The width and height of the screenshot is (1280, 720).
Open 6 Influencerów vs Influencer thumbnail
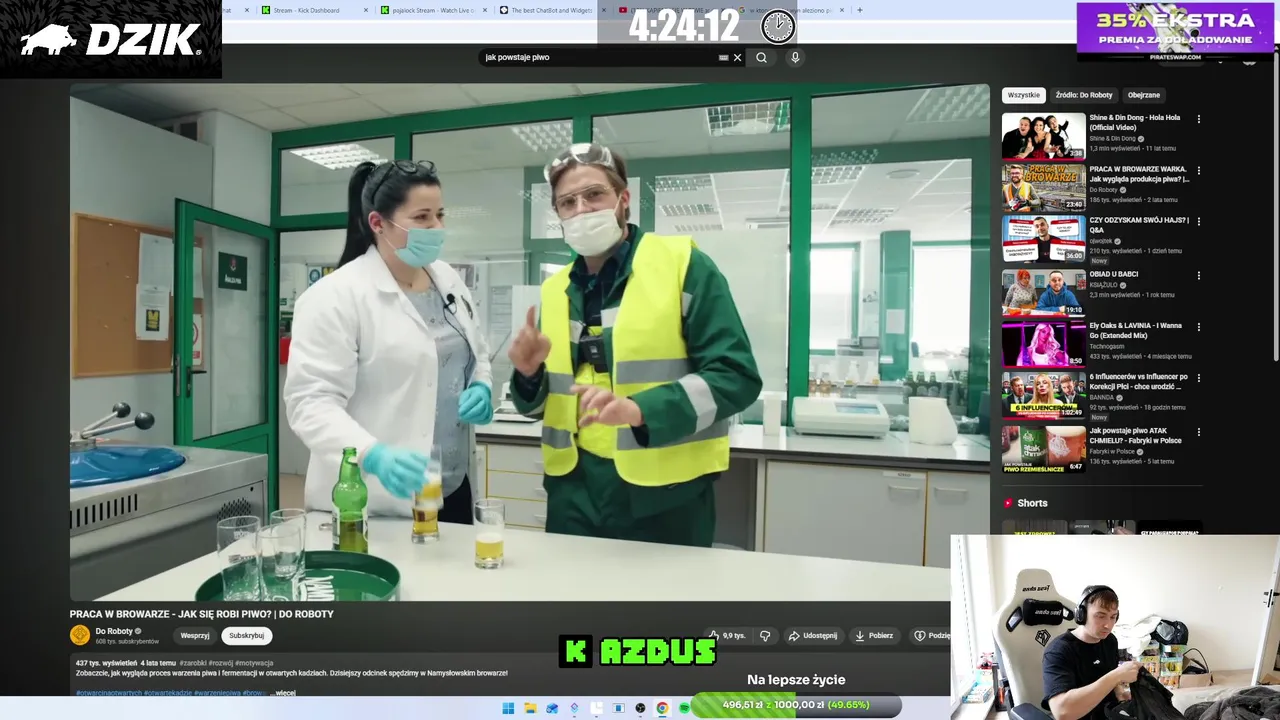point(1043,395)
